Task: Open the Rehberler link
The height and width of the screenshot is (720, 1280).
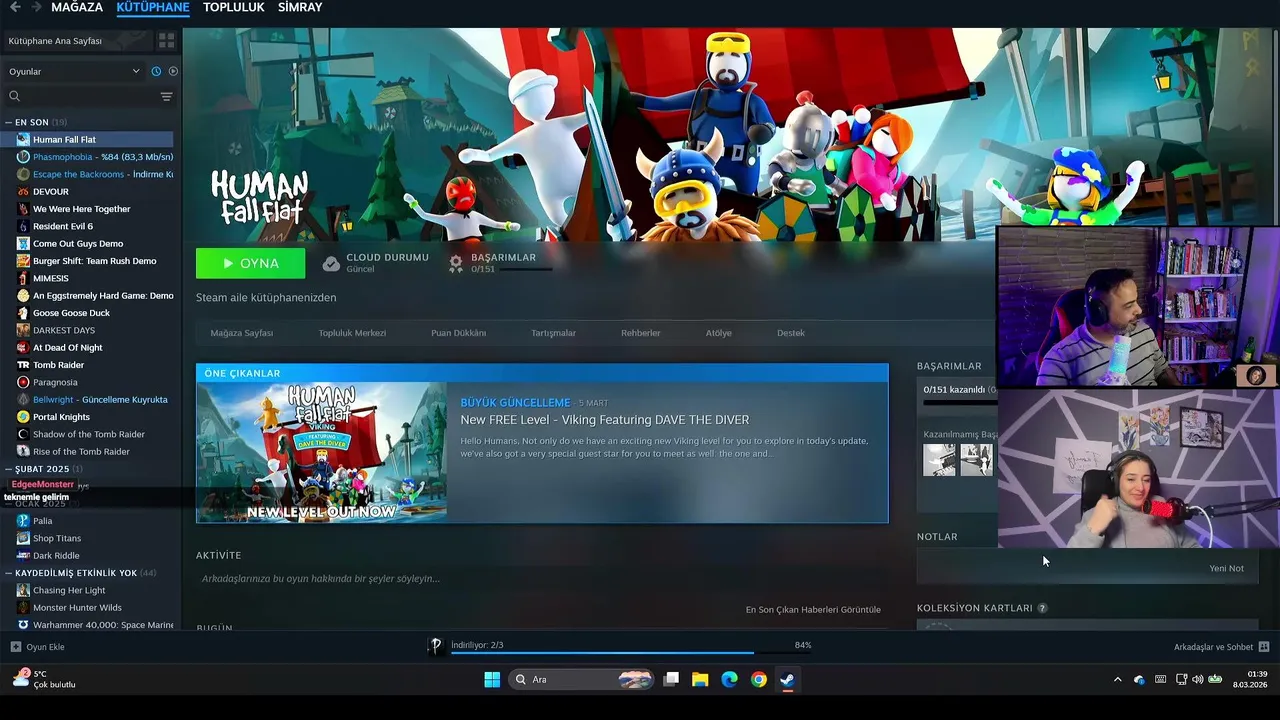Action: pos(640,333)
